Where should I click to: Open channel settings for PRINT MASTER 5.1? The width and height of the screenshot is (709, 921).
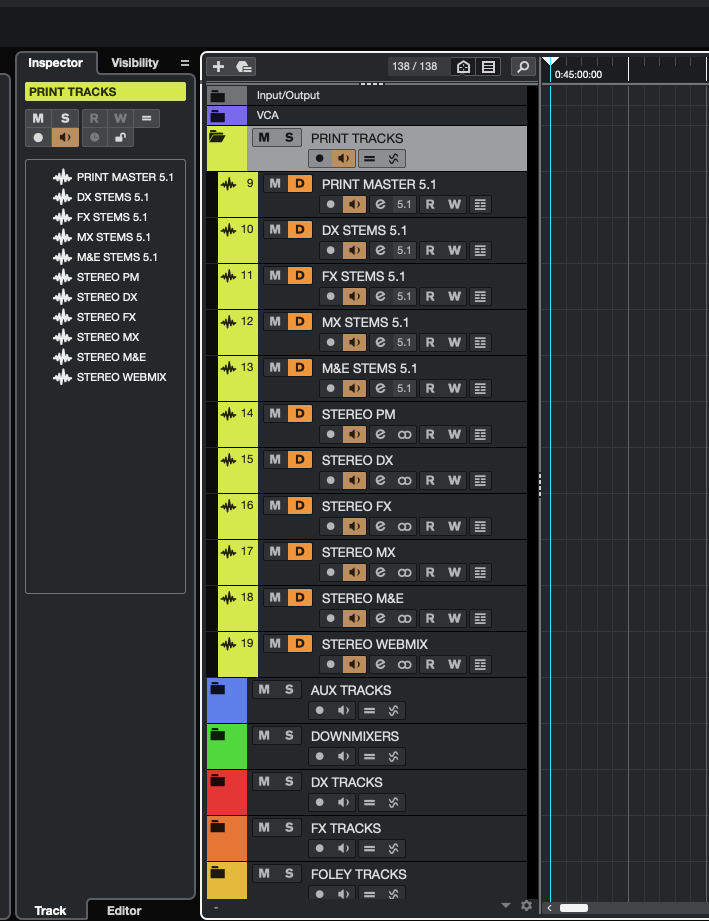[x=380, y=204]
